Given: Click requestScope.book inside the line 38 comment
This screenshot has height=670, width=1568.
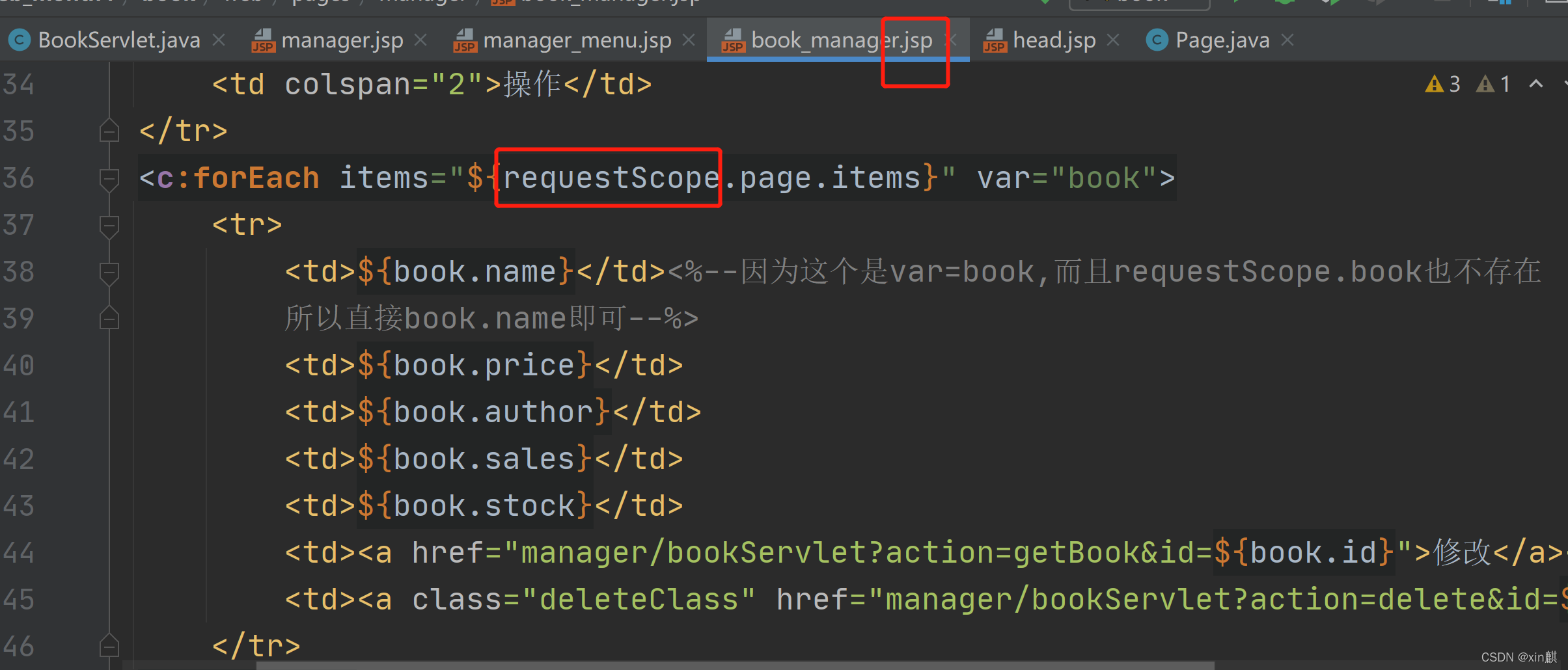Looking at the screenshot, I should pos(1267,272).
